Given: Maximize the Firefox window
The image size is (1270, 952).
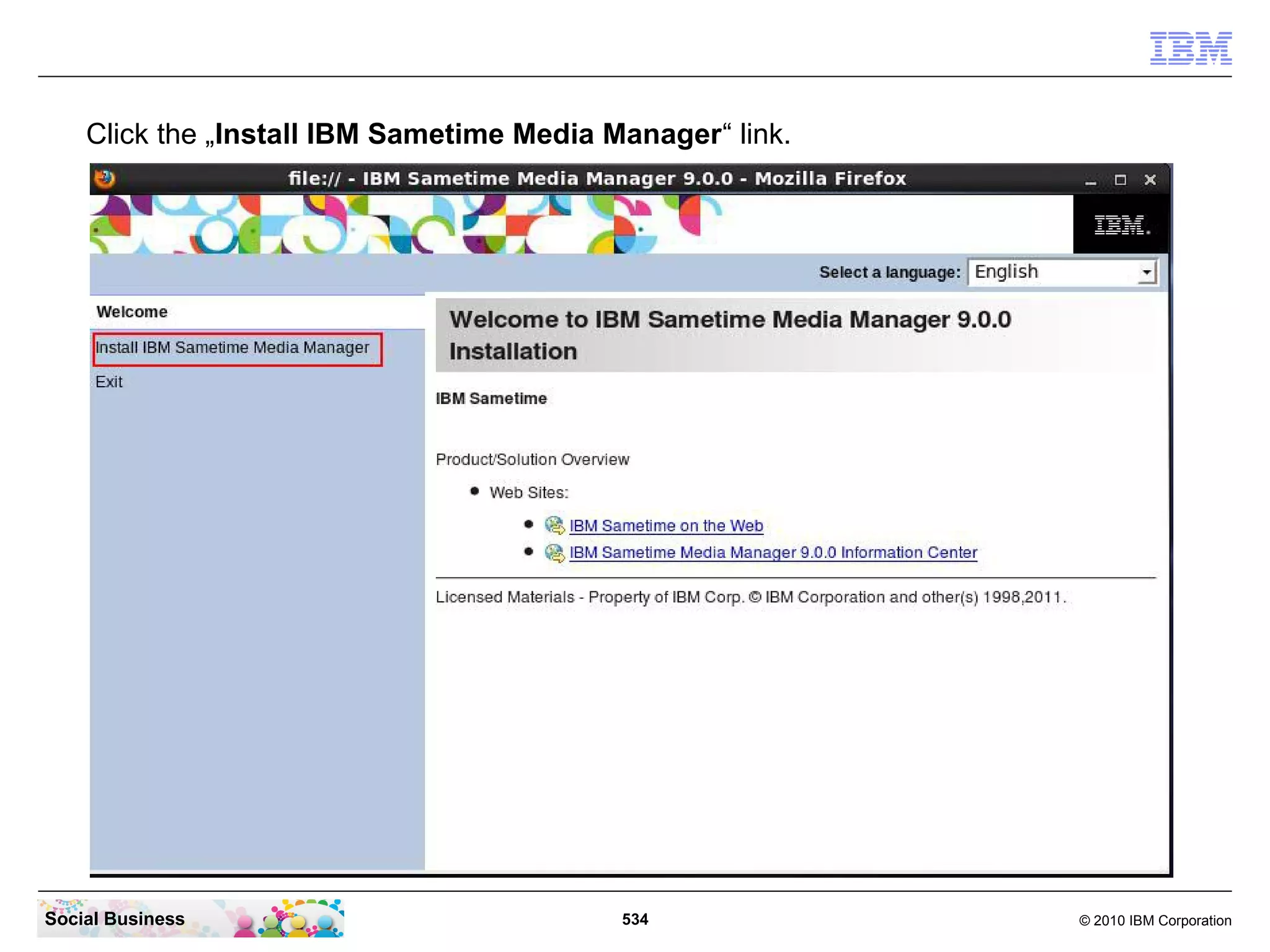Looking at the screenshot, I should (1121, 180).
